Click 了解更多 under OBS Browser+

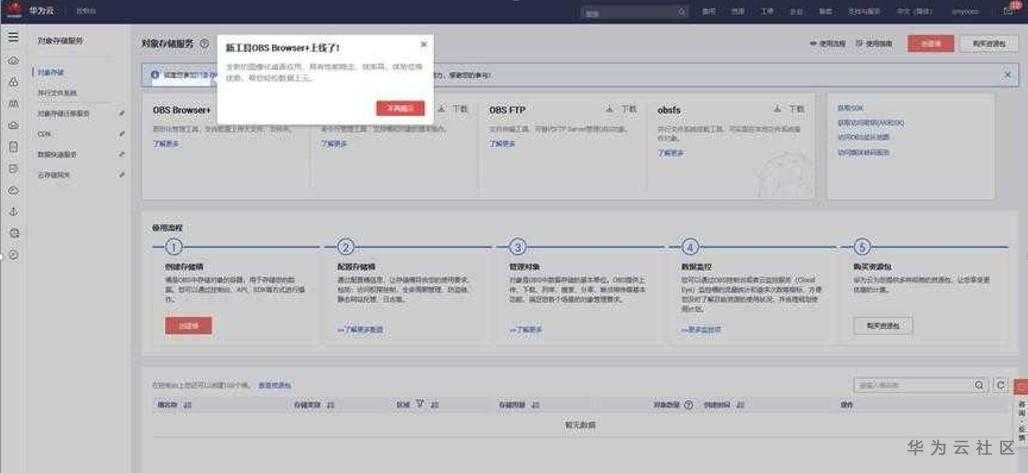(165, 144)
